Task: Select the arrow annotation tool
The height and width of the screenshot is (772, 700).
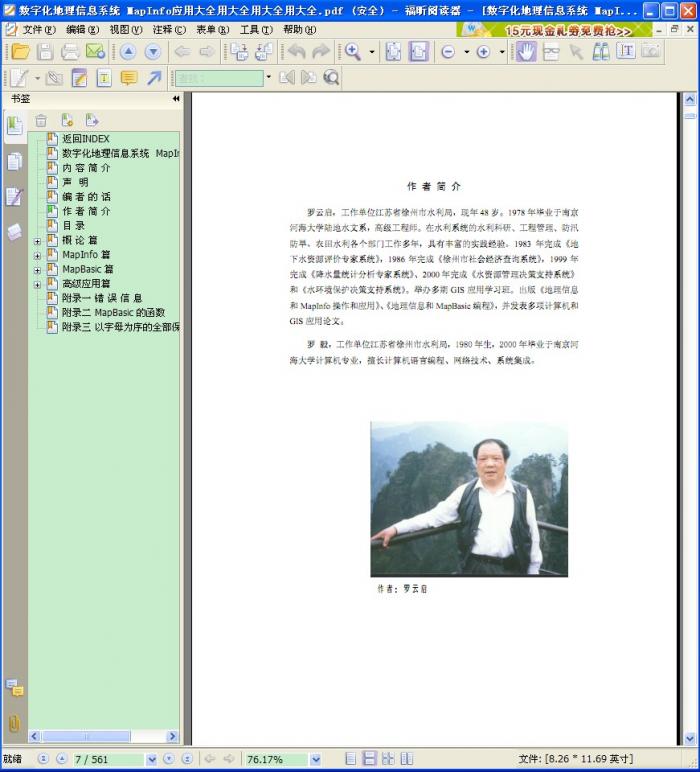Action: pyautogui.click(x=154, y=78)
